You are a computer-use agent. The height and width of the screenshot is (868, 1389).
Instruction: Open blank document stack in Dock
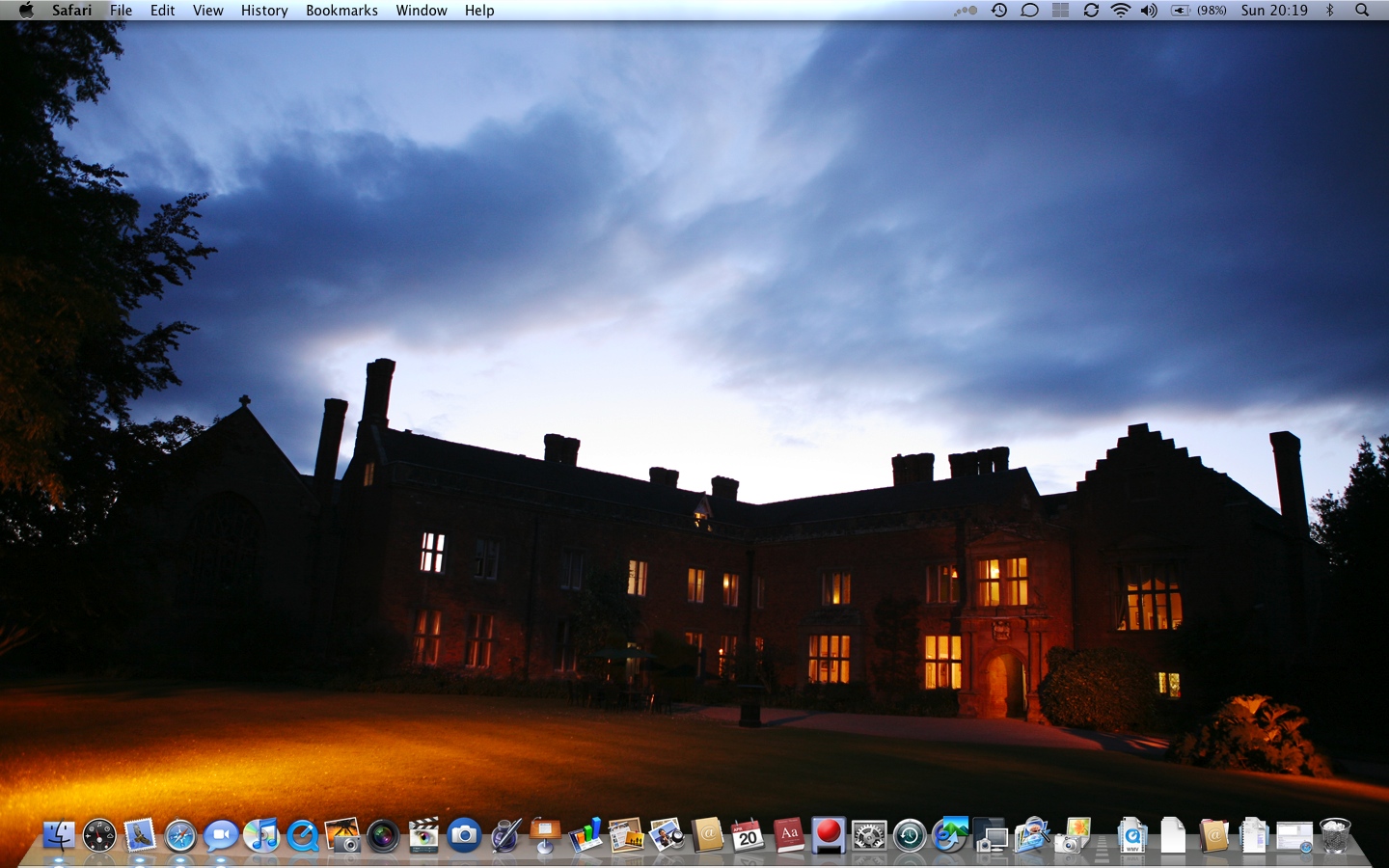(1173, 835)
